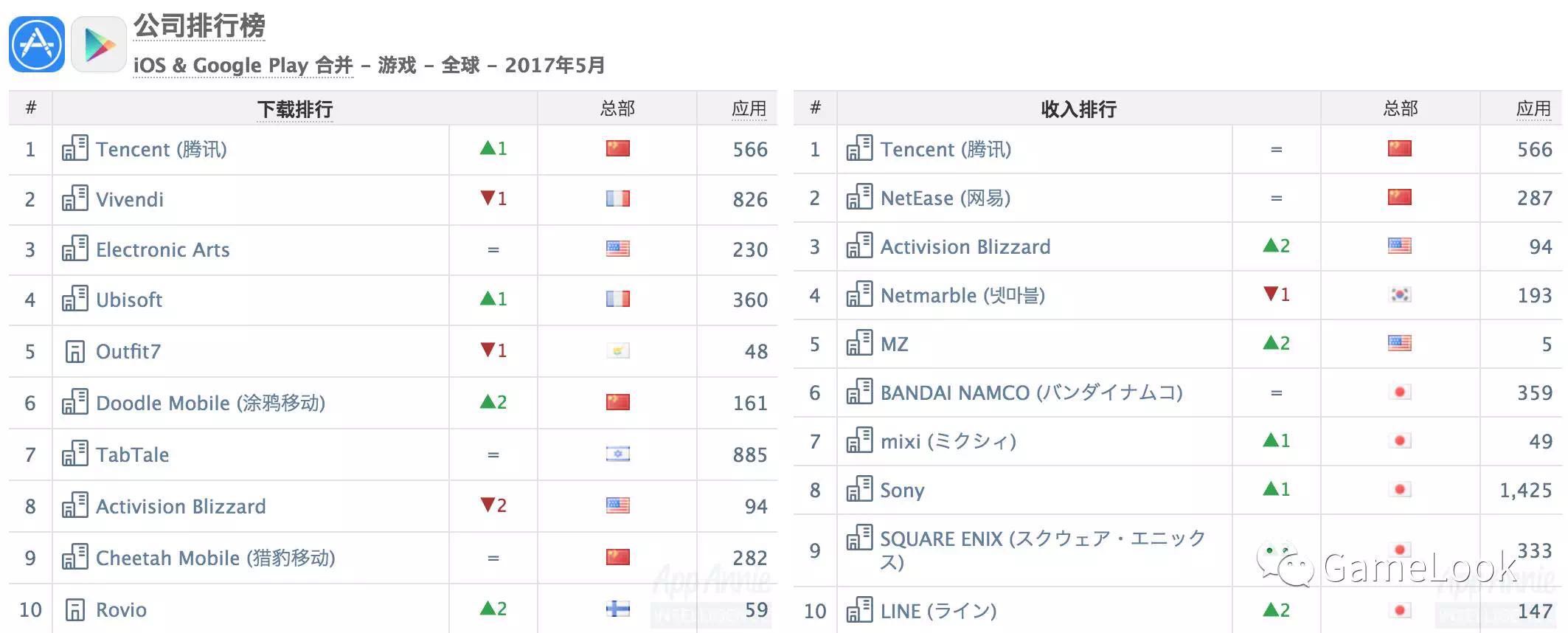Screen dimensions: 1568x633
Task: Sort by the 收入排行 column header
Action: [x=1078, y=109]
